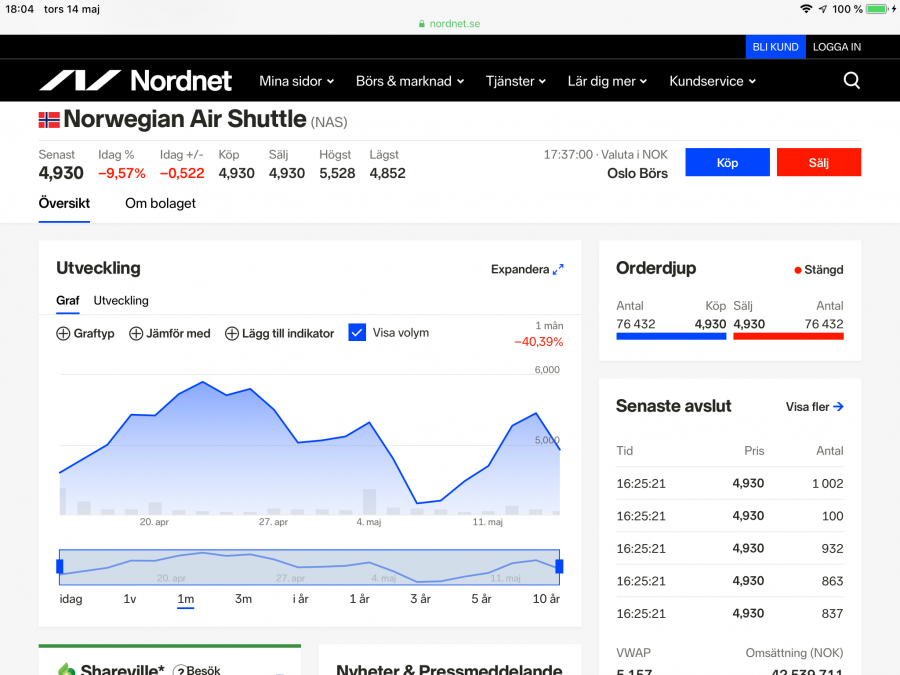The image size is (900, 675).
Task: Click the Oslo Börs exchange label
Action: (x=637, y=173)
